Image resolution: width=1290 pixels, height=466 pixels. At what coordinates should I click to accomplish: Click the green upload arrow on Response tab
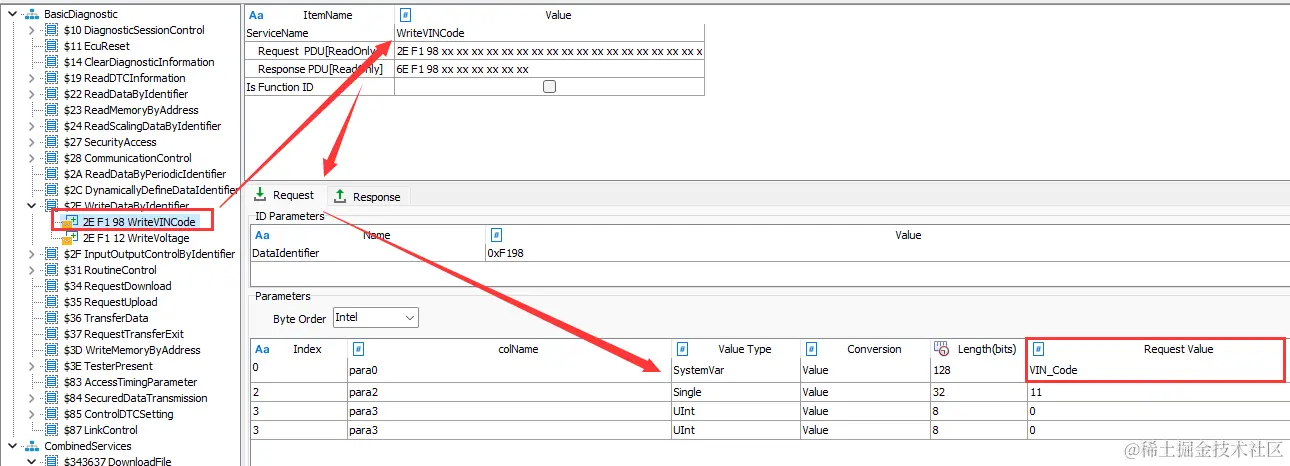pyautogui.click(x=339, y=196)
